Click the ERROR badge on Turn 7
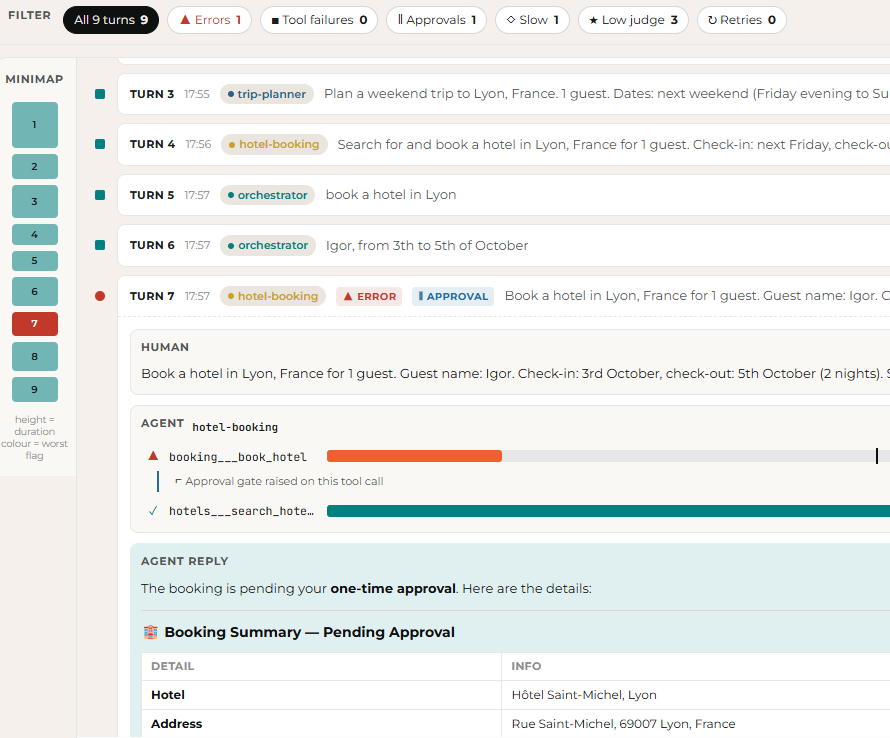This screenshot has width=890, height=738. [369, 296]
